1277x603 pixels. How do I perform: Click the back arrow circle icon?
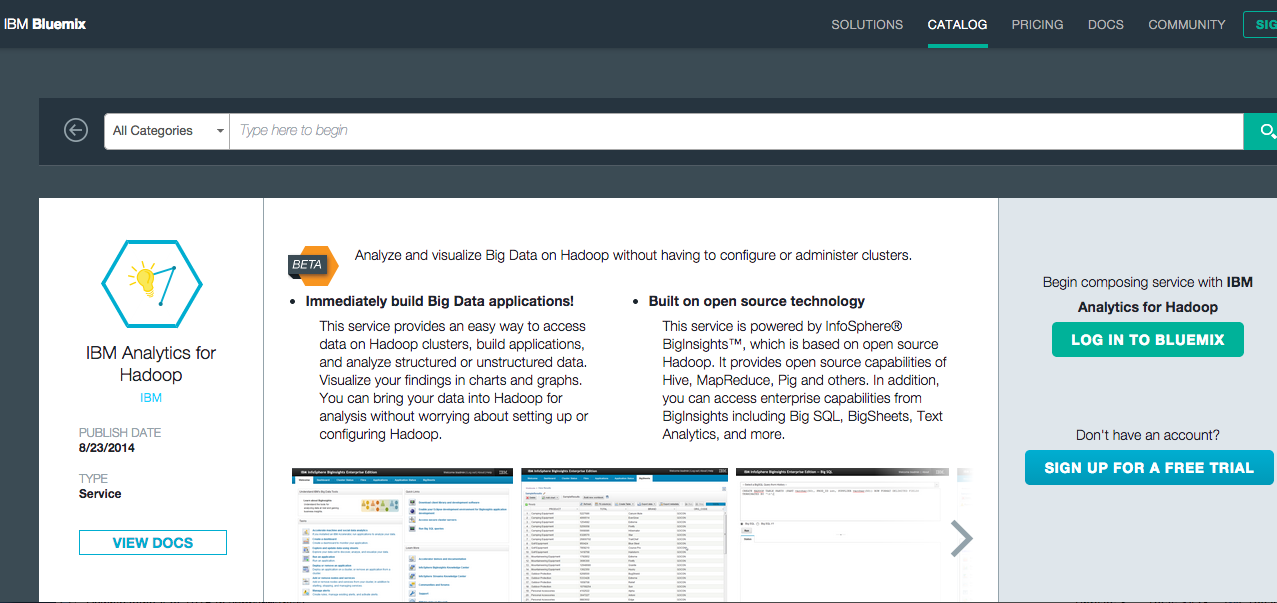pyautogui.click(x=76, y=130)
